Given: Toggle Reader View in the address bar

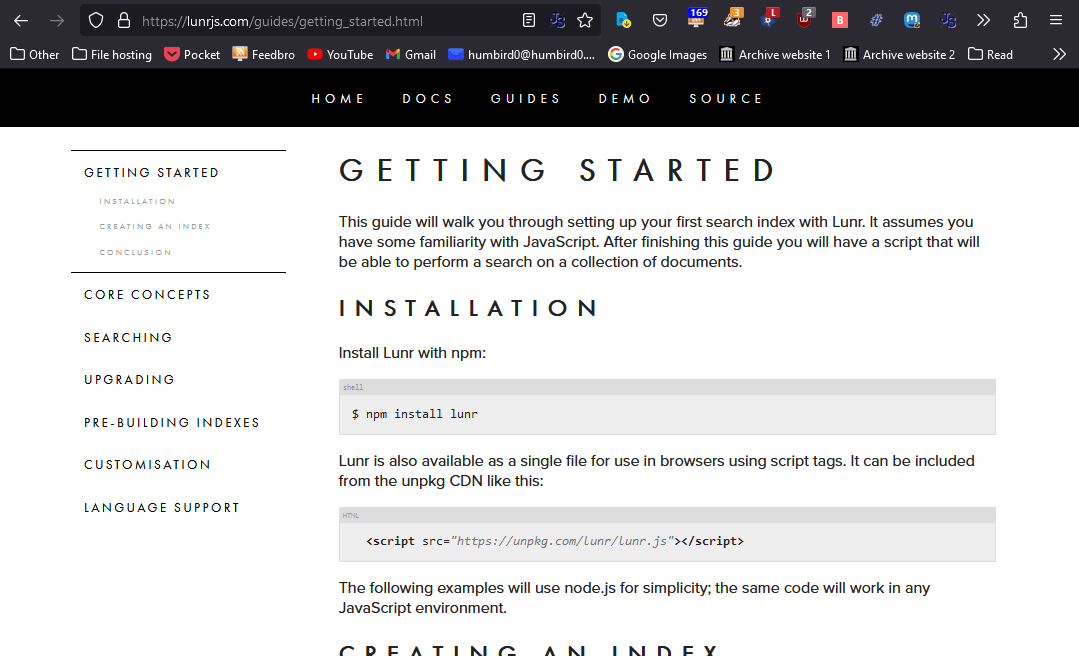Looking at the screenshot, I should click(529, 20).
